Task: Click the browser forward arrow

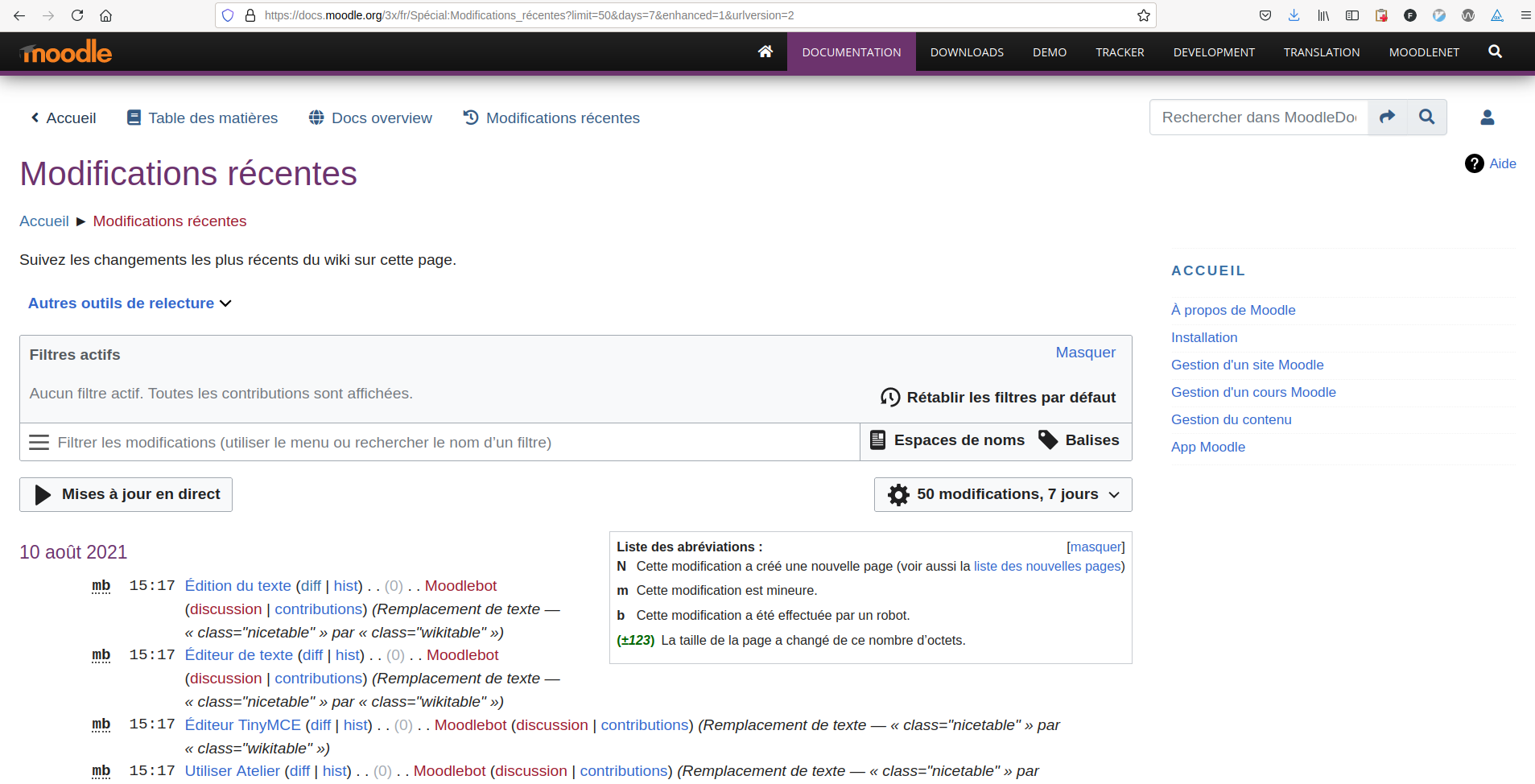Action: pos(48,15)
